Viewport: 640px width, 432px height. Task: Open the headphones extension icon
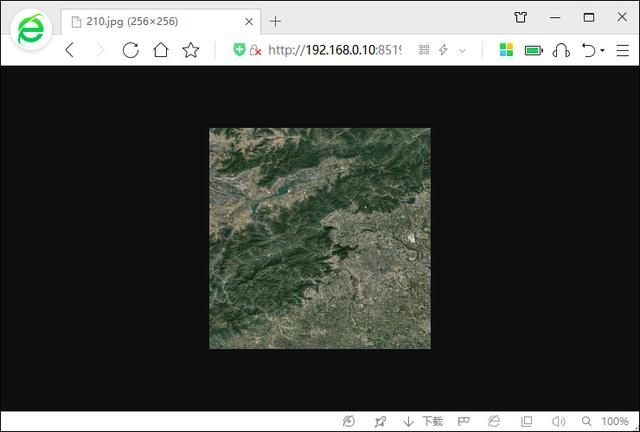tap(561, 50)
